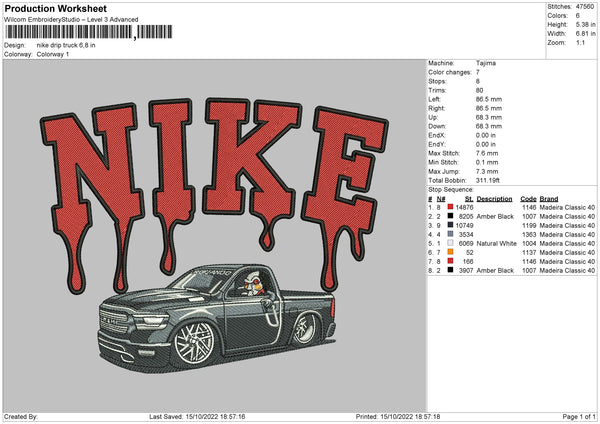Click the Machine value 'Tajima'
The height and width of the screenshot is (424, 600).
click(x=486, y=63)
